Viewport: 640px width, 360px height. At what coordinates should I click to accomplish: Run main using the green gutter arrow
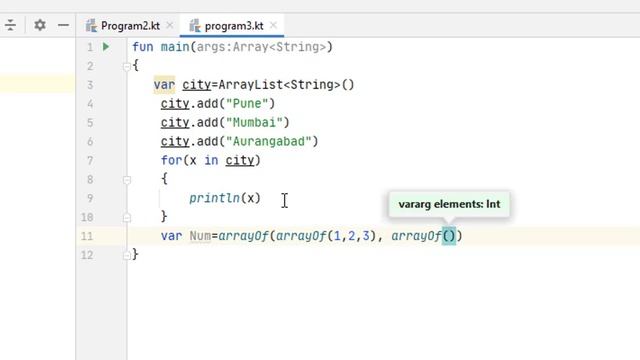click(106, 47)
